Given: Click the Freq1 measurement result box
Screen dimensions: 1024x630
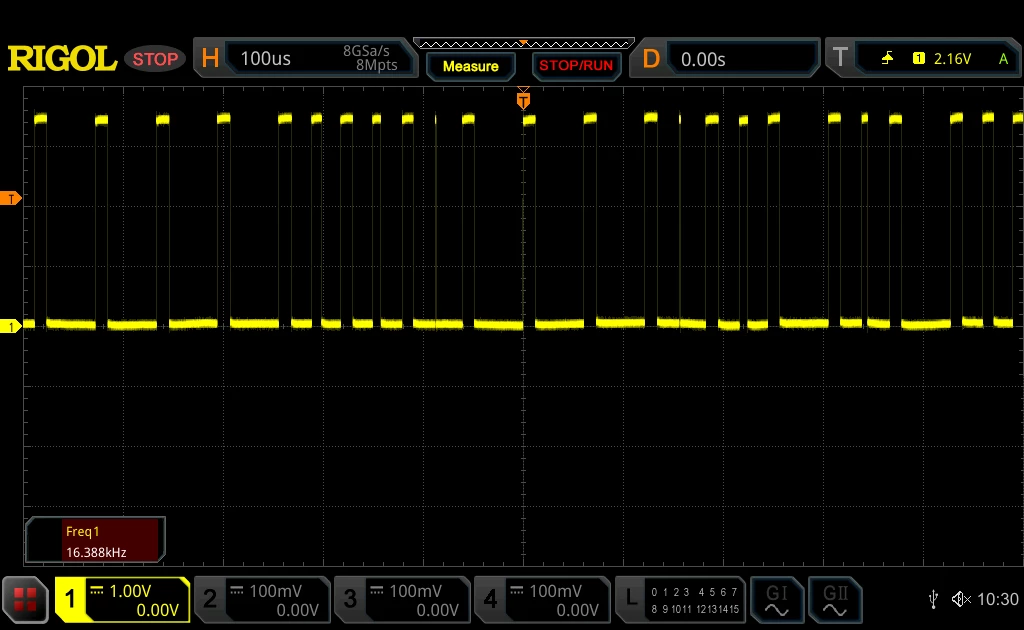Looking at the screenshot, I should click(95, 540).
